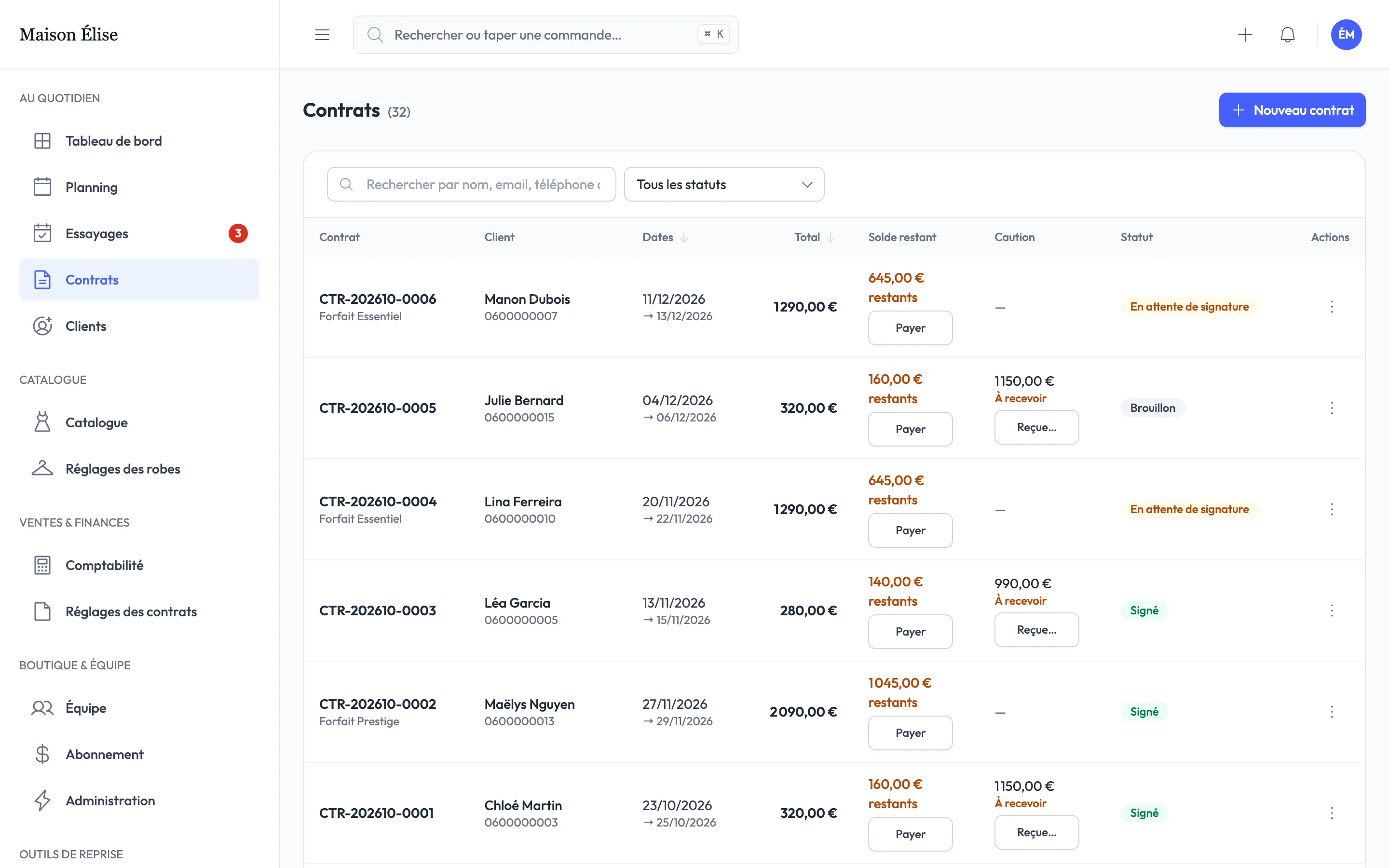The width and height of the screenshot is (1389, 868).
Task: Open actions menu for CTR-202610-0004
Action: tap(1332, 509)
